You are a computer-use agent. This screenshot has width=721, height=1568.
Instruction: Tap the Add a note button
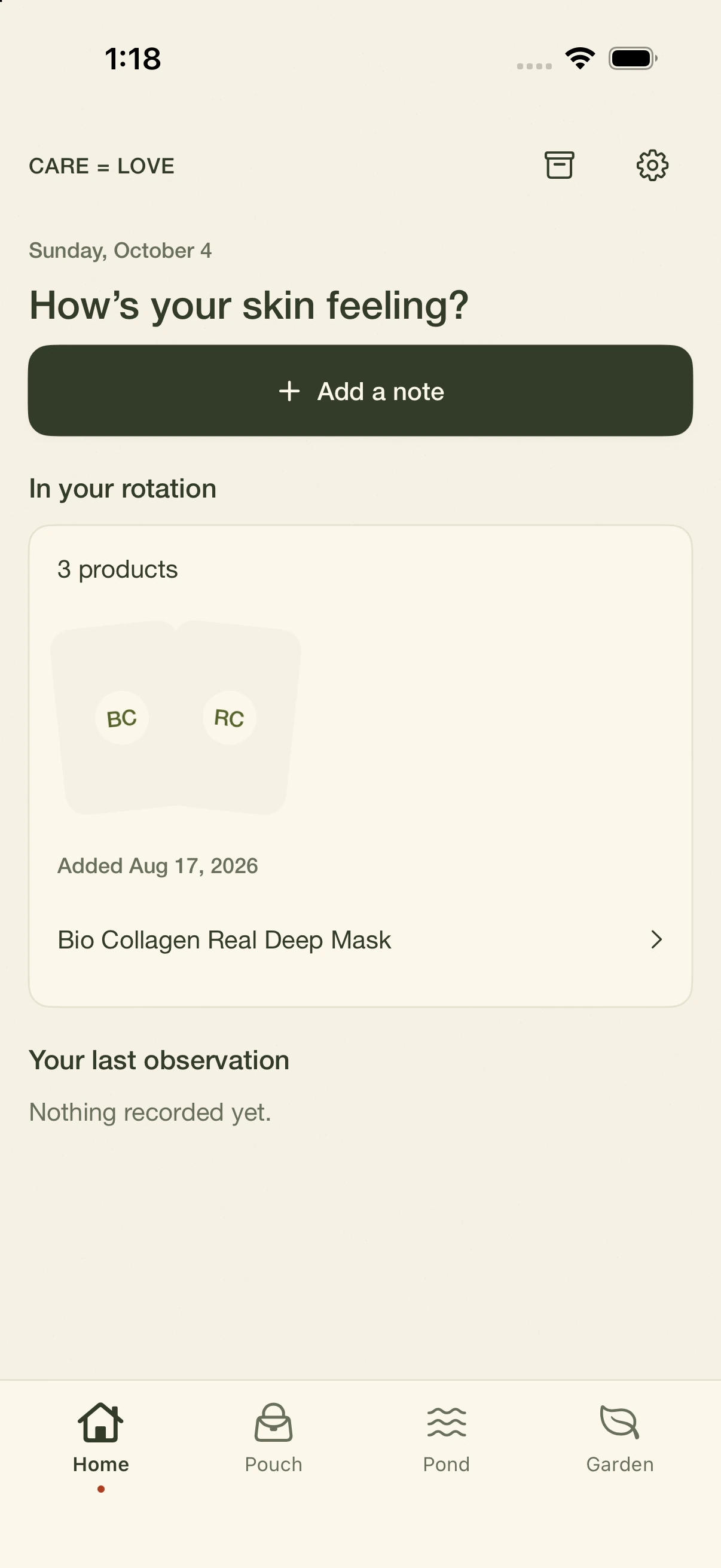click(360, 391)
